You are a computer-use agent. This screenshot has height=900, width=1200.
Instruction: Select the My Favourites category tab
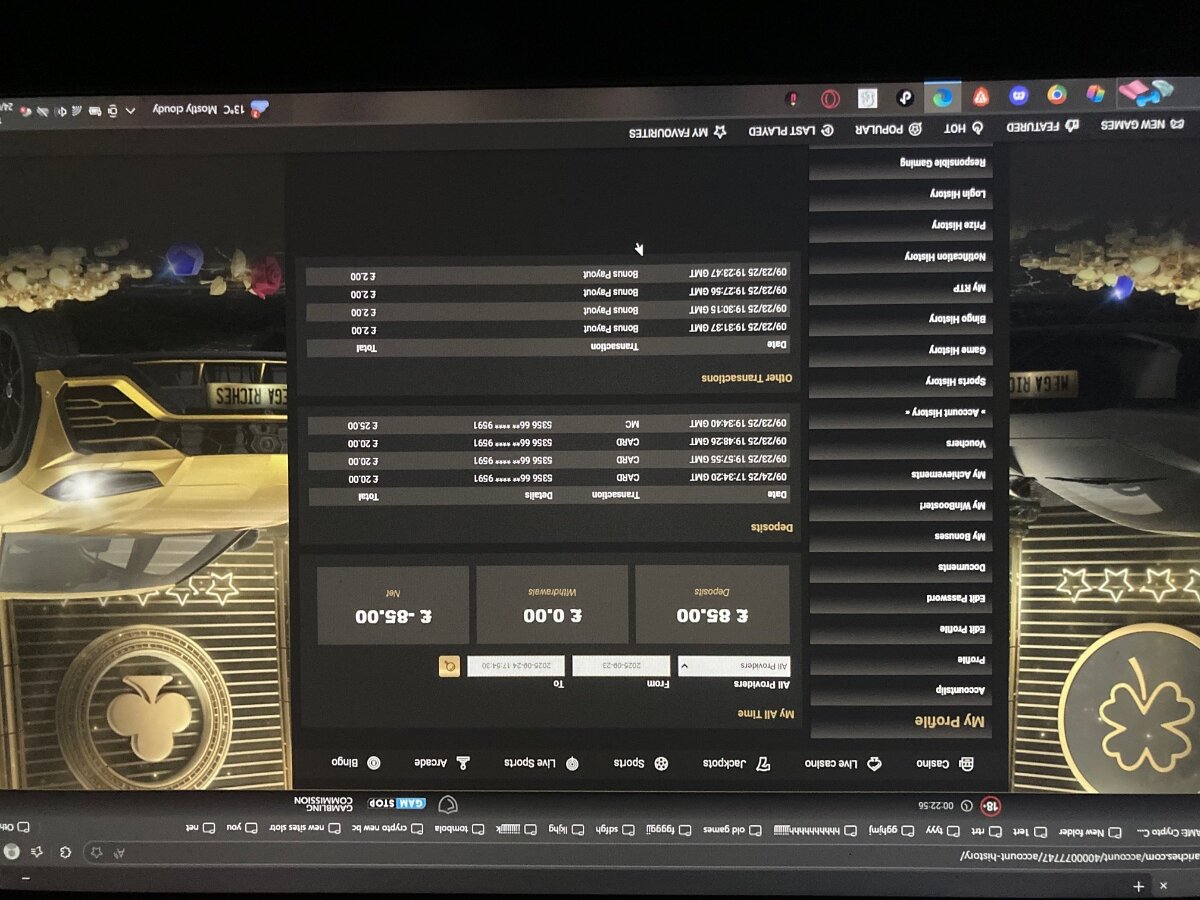pyautogui.click(x=678, y=132)
